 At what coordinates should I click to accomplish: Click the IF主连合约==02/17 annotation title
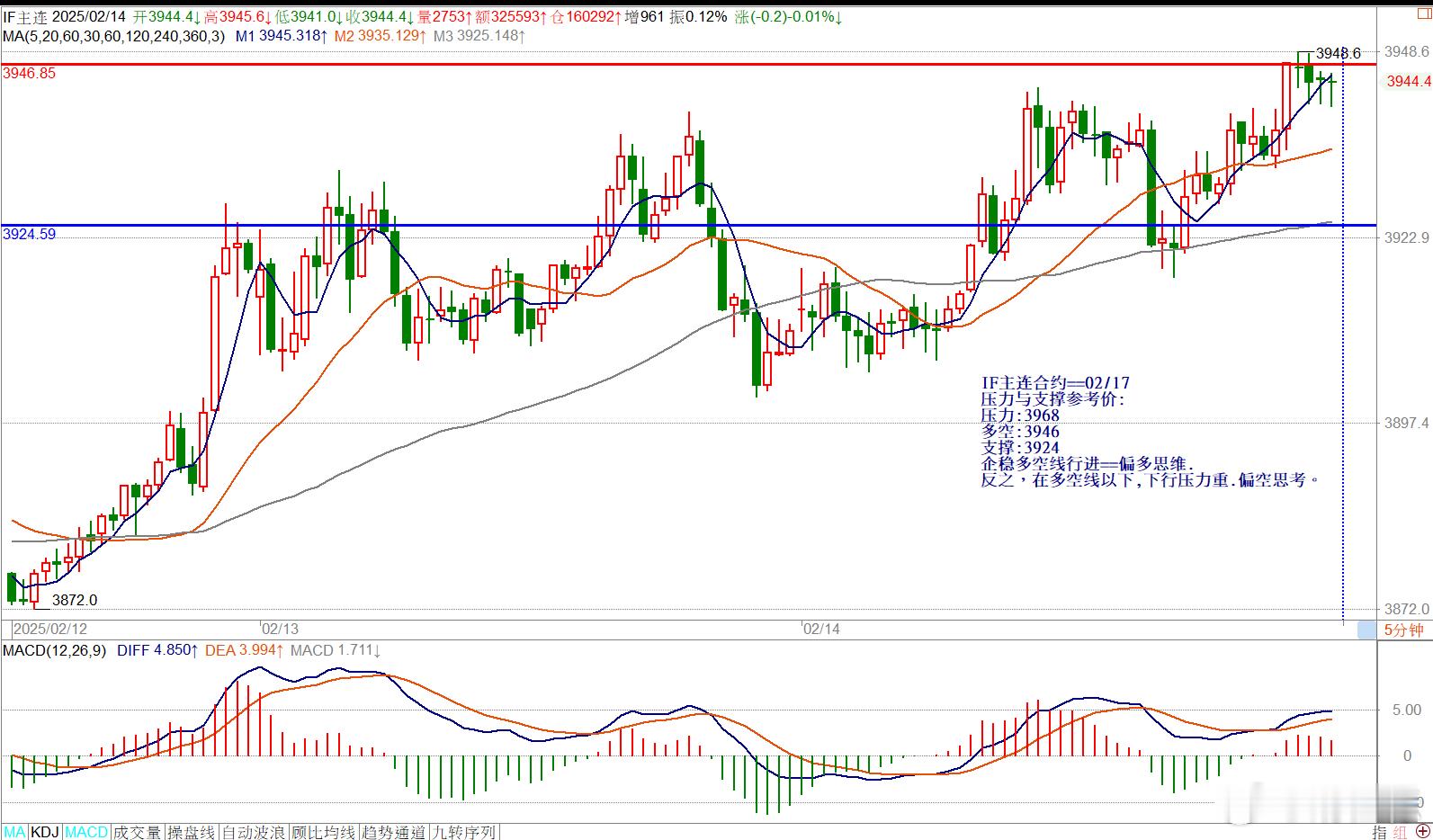(1055, 382)
